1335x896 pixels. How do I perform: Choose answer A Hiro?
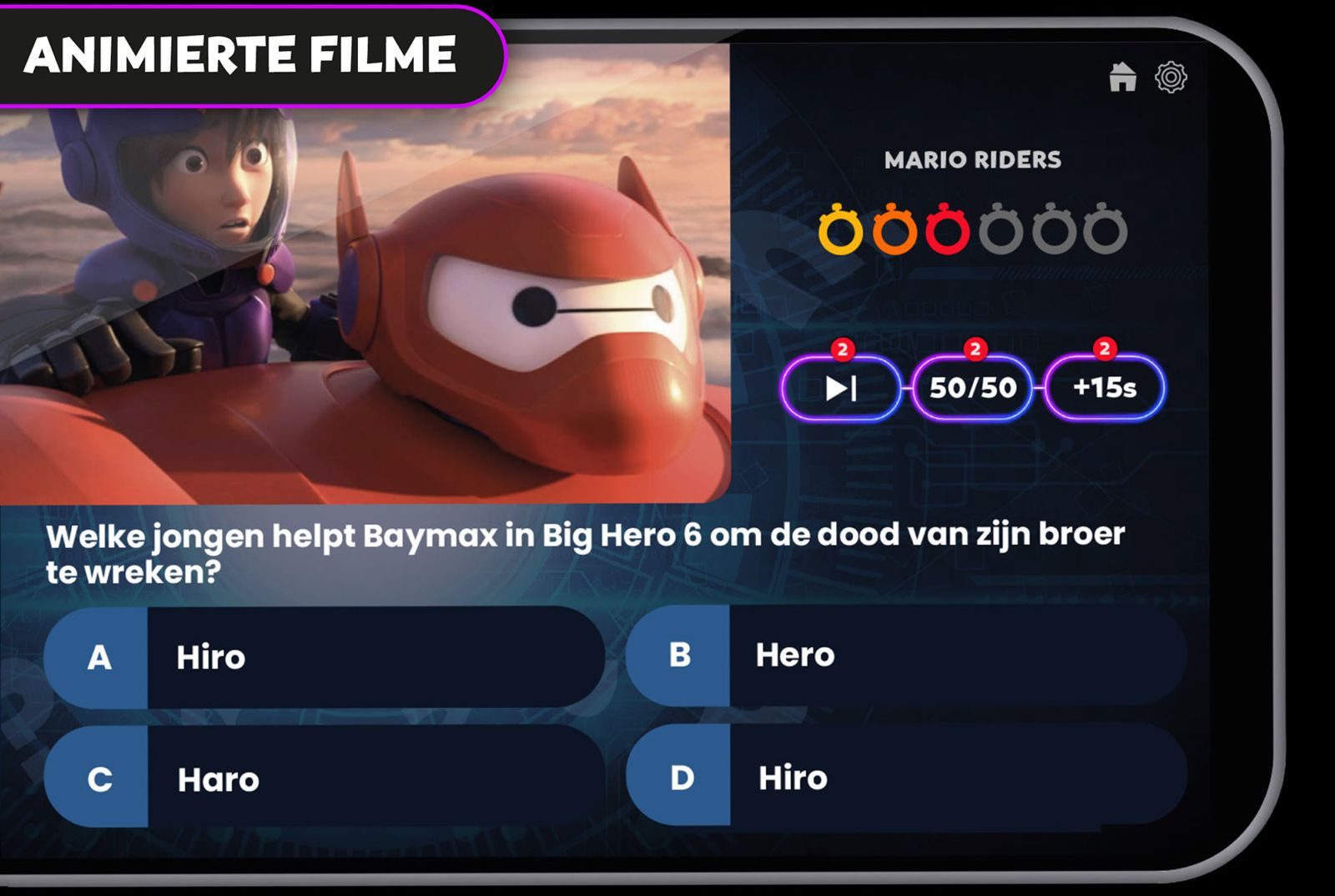325,657
